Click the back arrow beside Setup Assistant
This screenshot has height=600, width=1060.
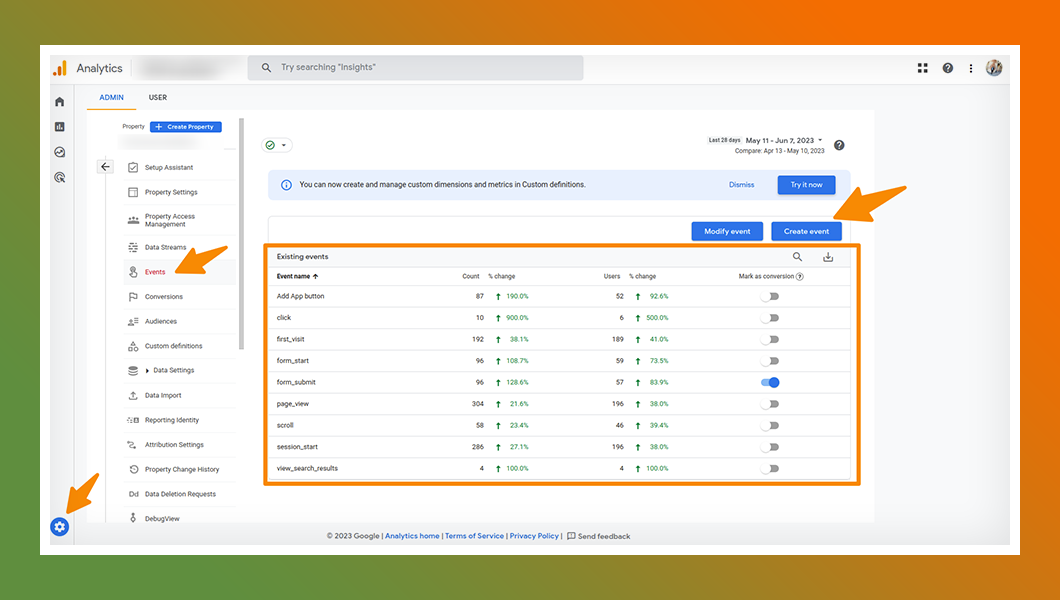coord(106,167)
